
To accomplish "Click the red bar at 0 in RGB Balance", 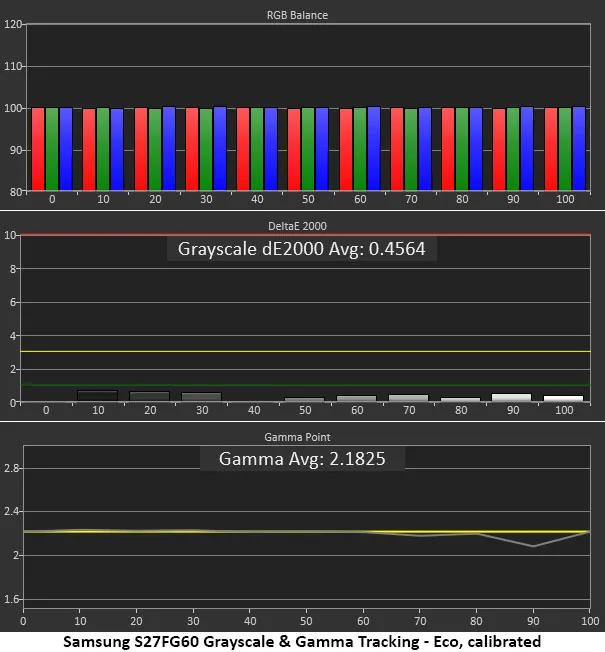I will pos(38,148).
